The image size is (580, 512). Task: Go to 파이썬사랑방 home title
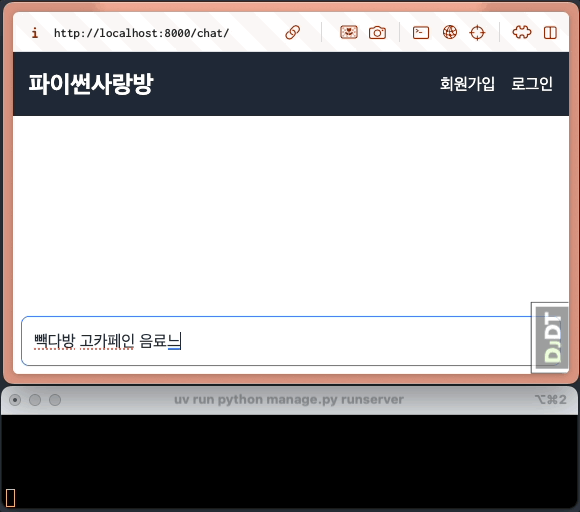click(x=91, y=84)
